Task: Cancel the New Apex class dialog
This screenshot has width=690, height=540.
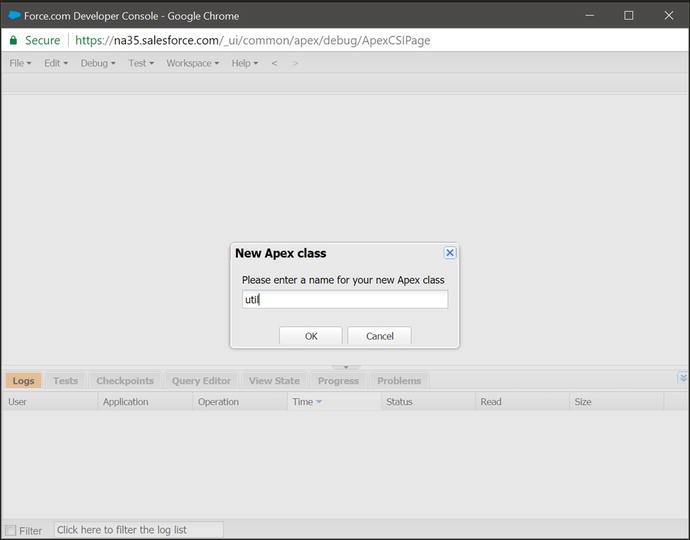Action: (379, 336)
